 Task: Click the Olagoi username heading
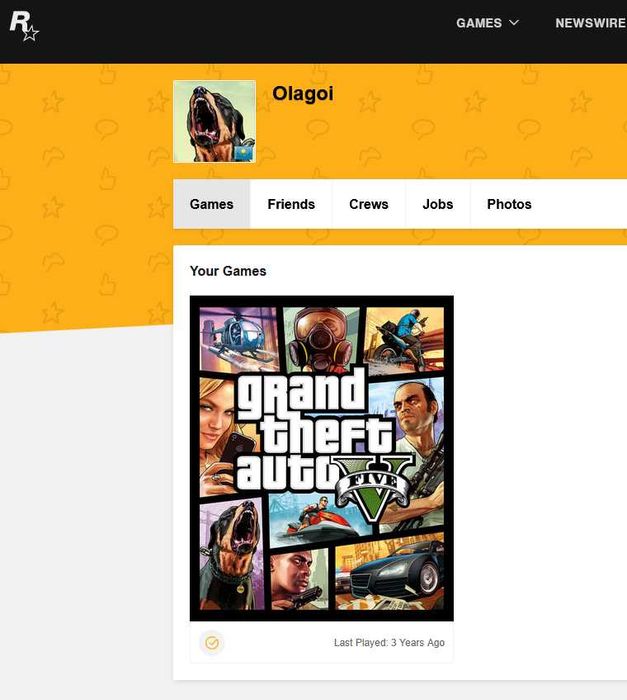tap(303, 94)
